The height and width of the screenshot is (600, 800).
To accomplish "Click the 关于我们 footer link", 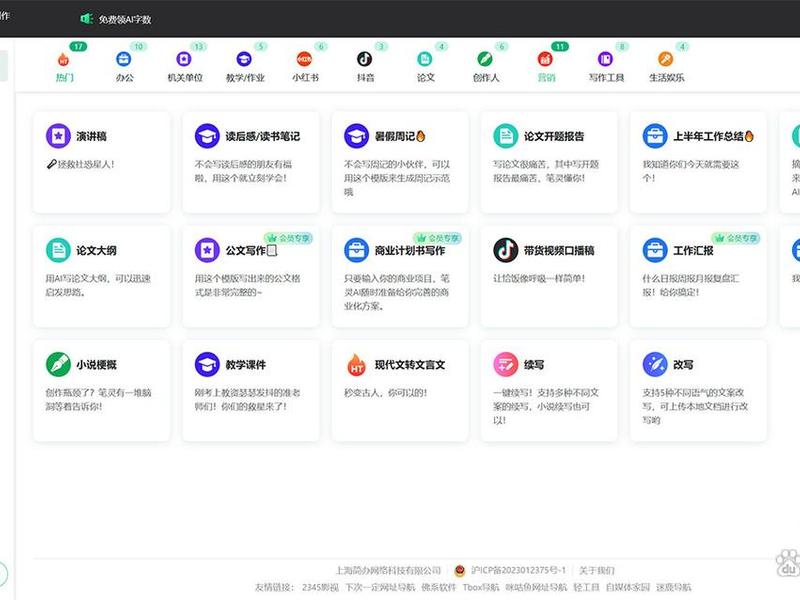I will click(x=596, y=570).
